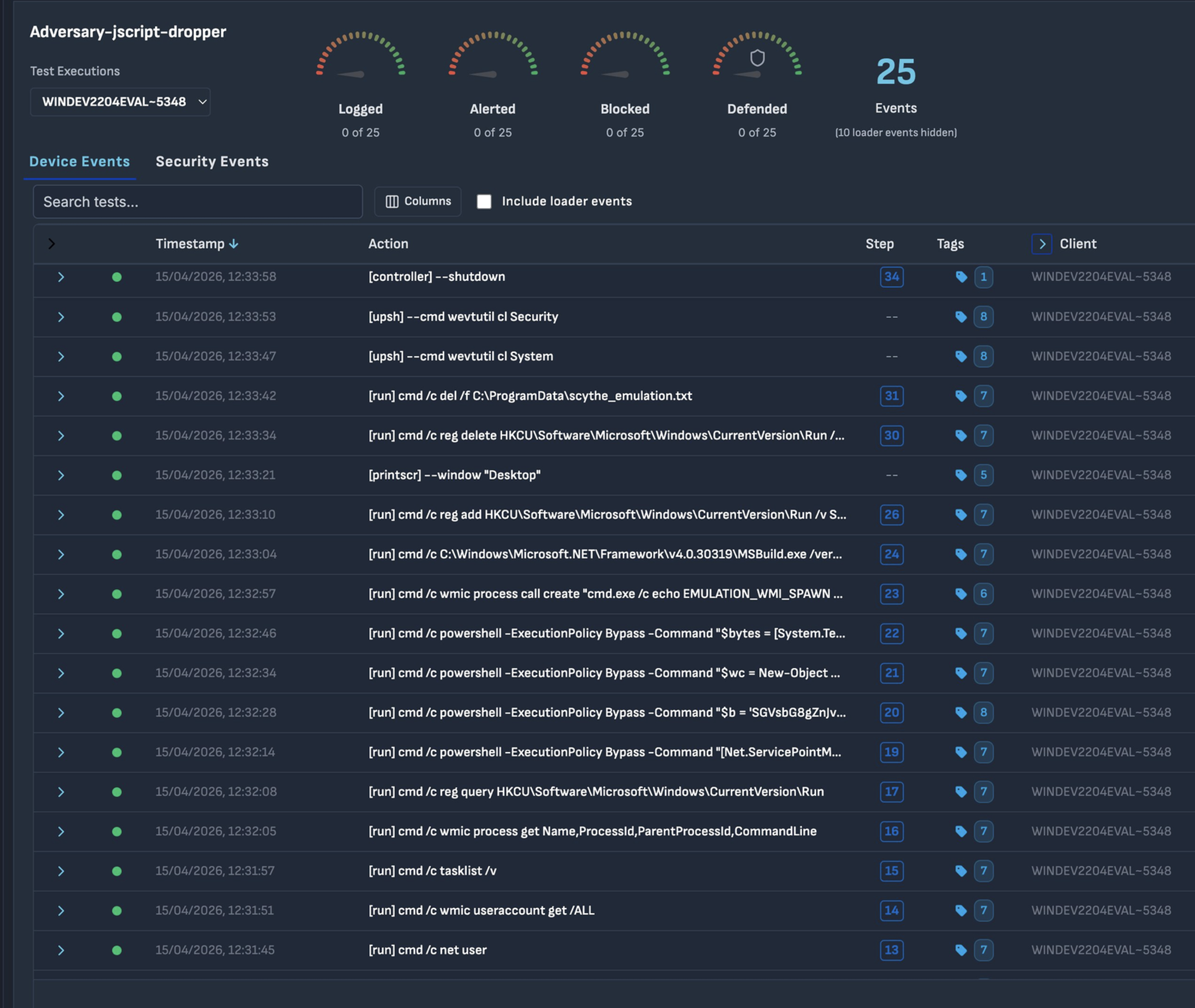The image size is (1195, 1008).
Task: Open the Columns button
Action: pyautogui.click(x=418, y=201)
